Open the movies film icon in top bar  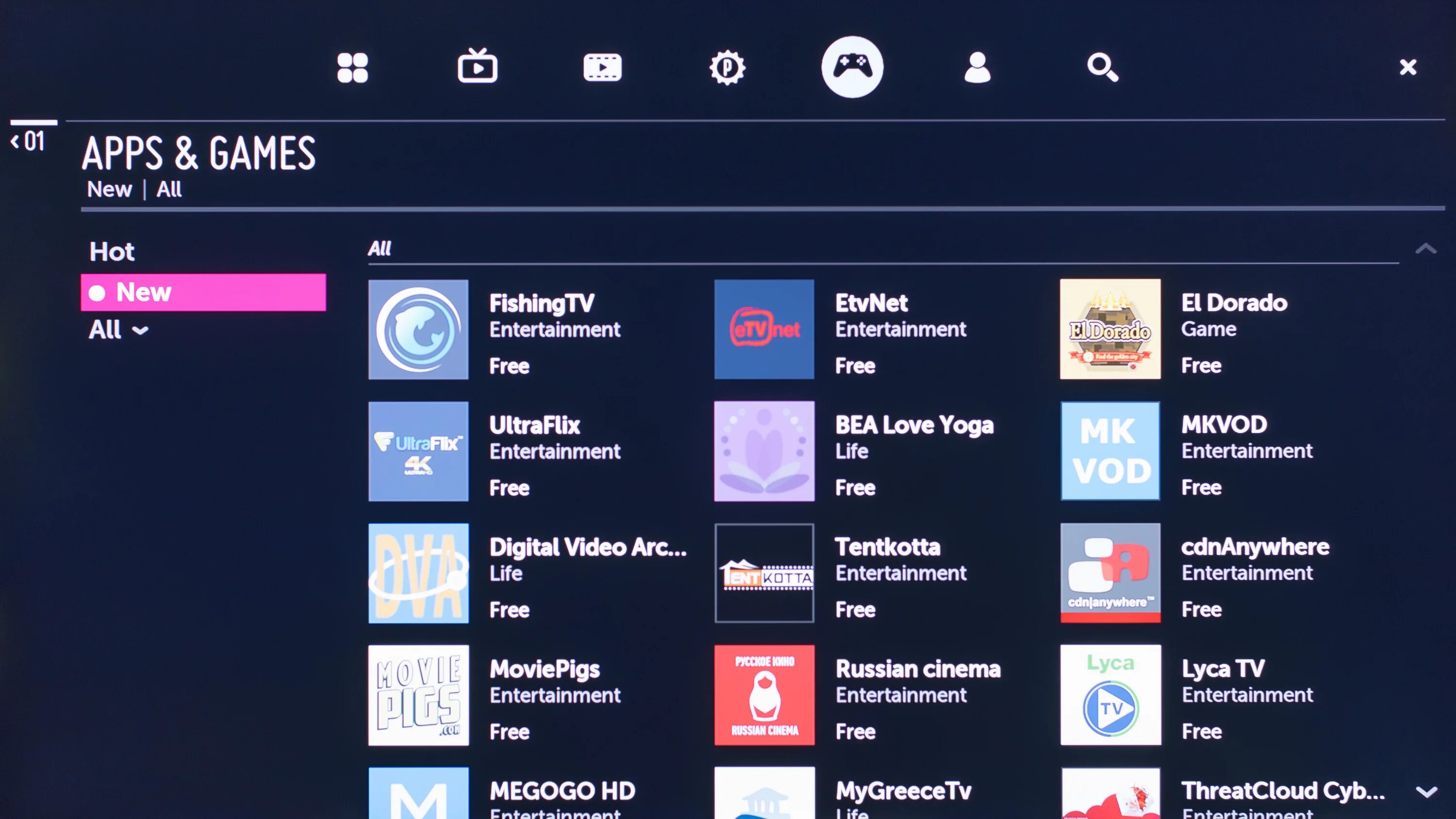(602, 68)
